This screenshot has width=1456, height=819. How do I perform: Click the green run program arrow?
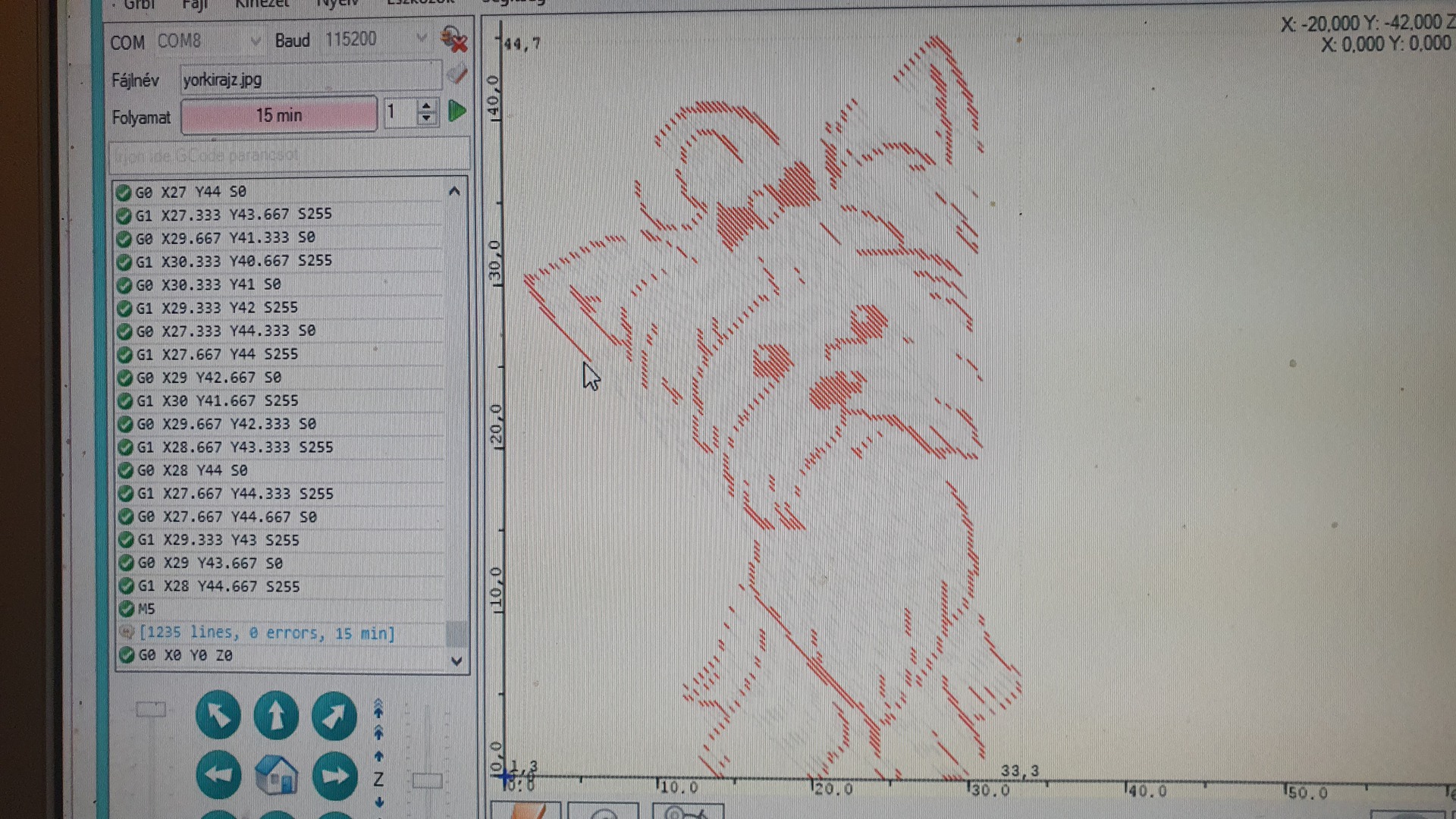pos(457,111)
